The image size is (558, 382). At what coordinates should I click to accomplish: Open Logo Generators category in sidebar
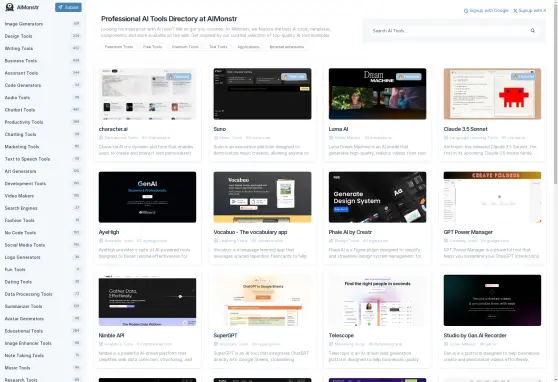tap(42, 257)
